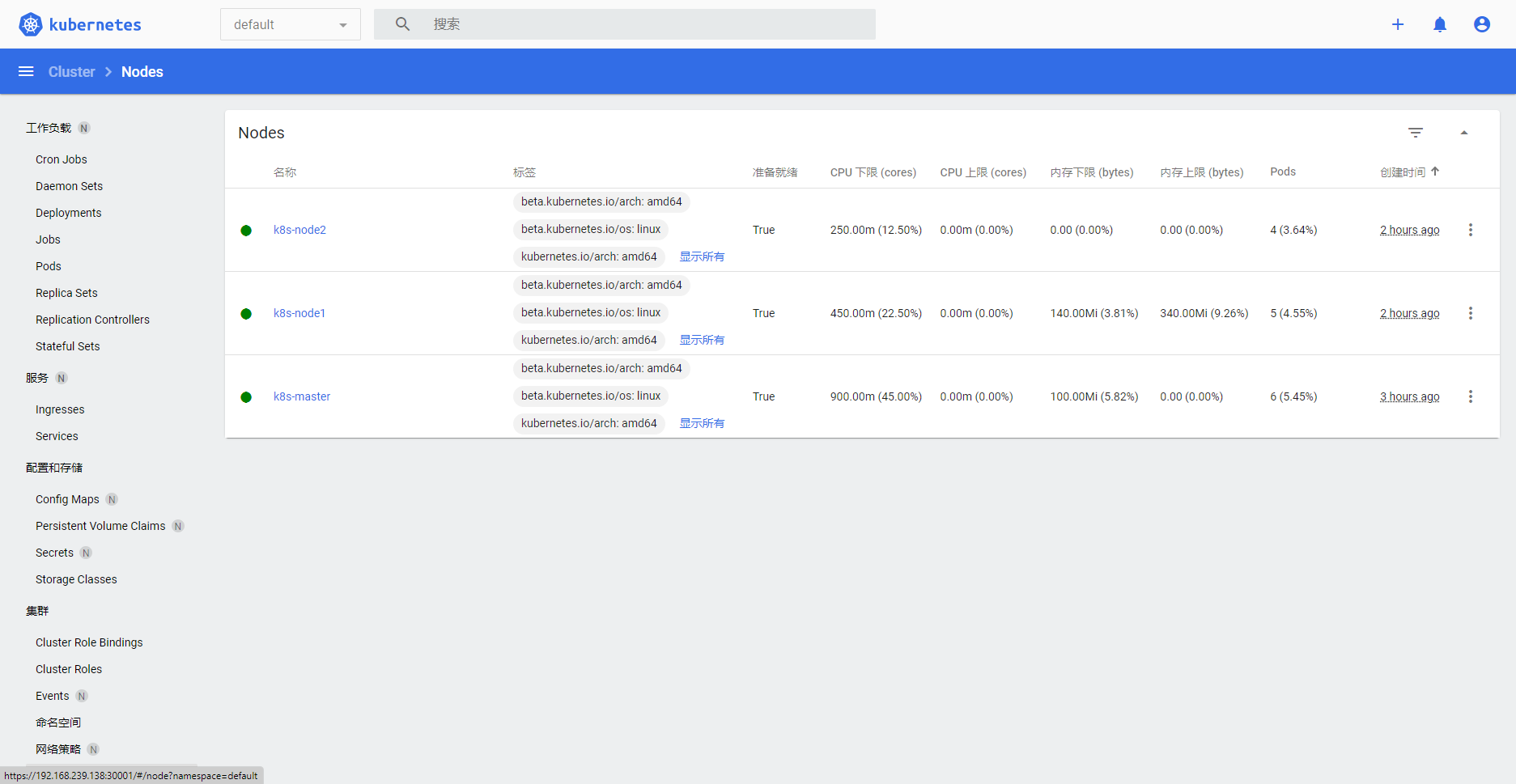Click the 配置和存储 sidebar section
The image size is (1516, 784).
54,468
